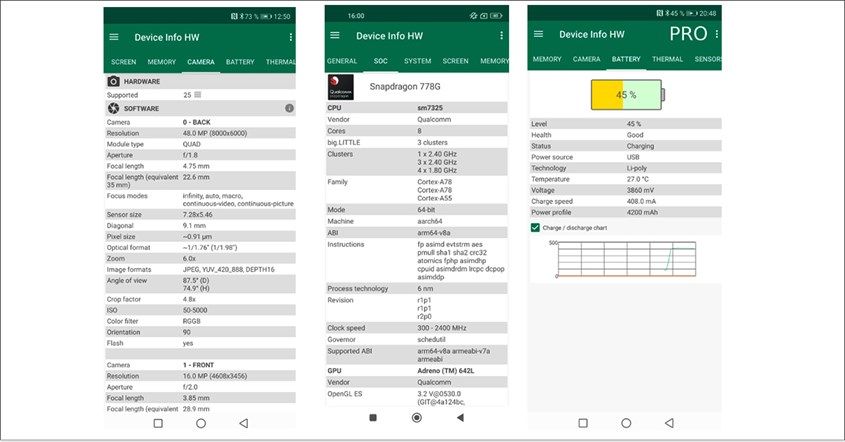Image resolution: width=845 pixels, height=442 pixels.
Task: Tap back triangle in right phone
Action: click(669, 423)
